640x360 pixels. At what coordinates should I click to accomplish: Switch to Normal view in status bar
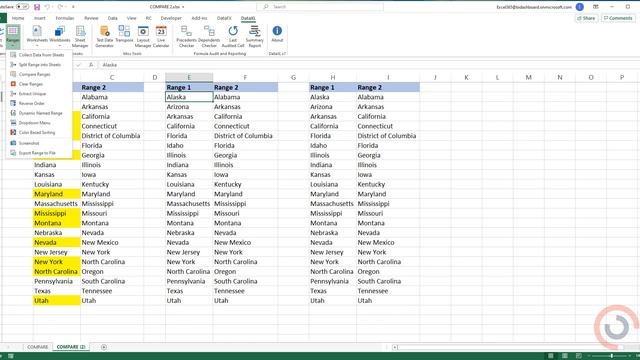(551, 356)
